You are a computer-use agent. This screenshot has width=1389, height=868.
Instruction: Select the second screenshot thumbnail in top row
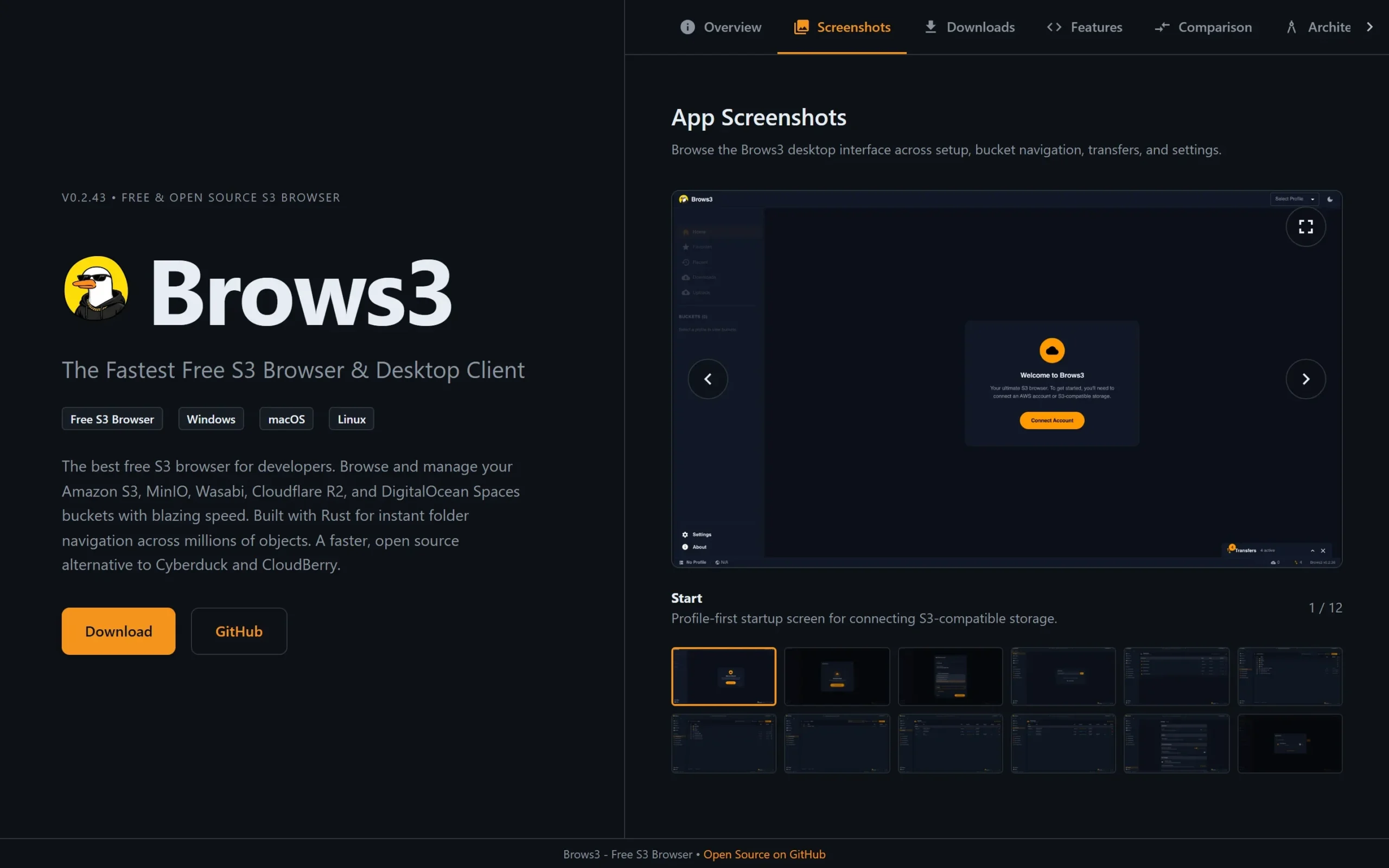click(x=837, y=676)
